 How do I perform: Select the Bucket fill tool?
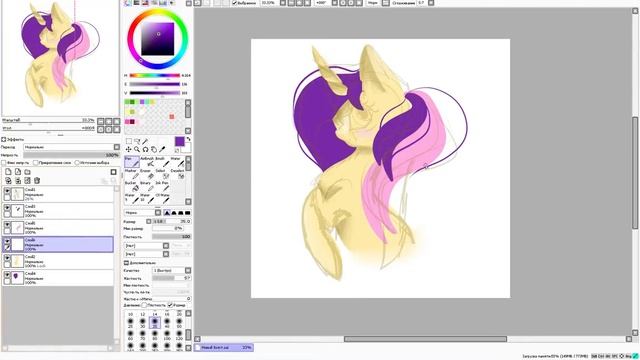pos(132,186)
